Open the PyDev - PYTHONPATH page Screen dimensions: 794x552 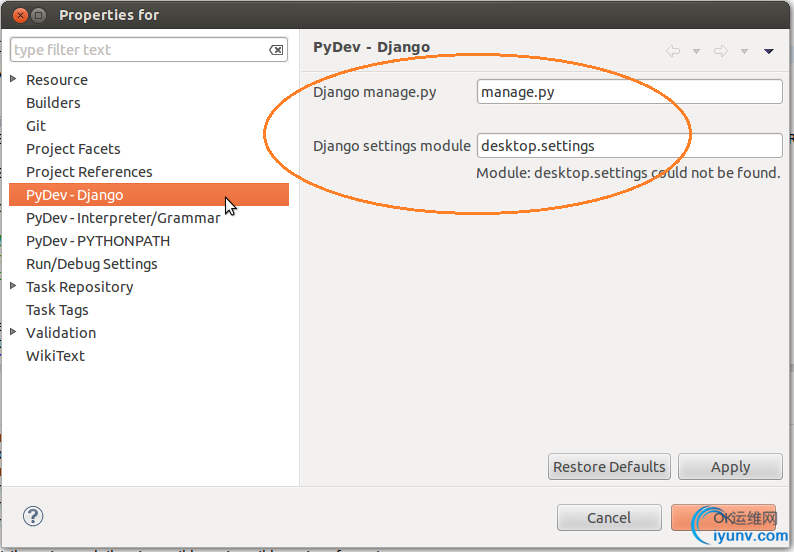(98, 241)
